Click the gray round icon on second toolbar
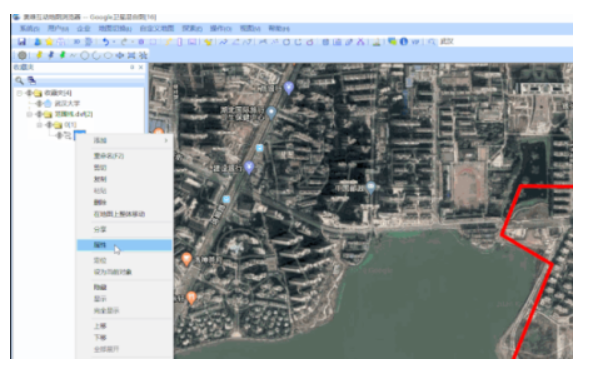Image resolution: width=596 pixels, height=369 pixels. pos(22,55)
